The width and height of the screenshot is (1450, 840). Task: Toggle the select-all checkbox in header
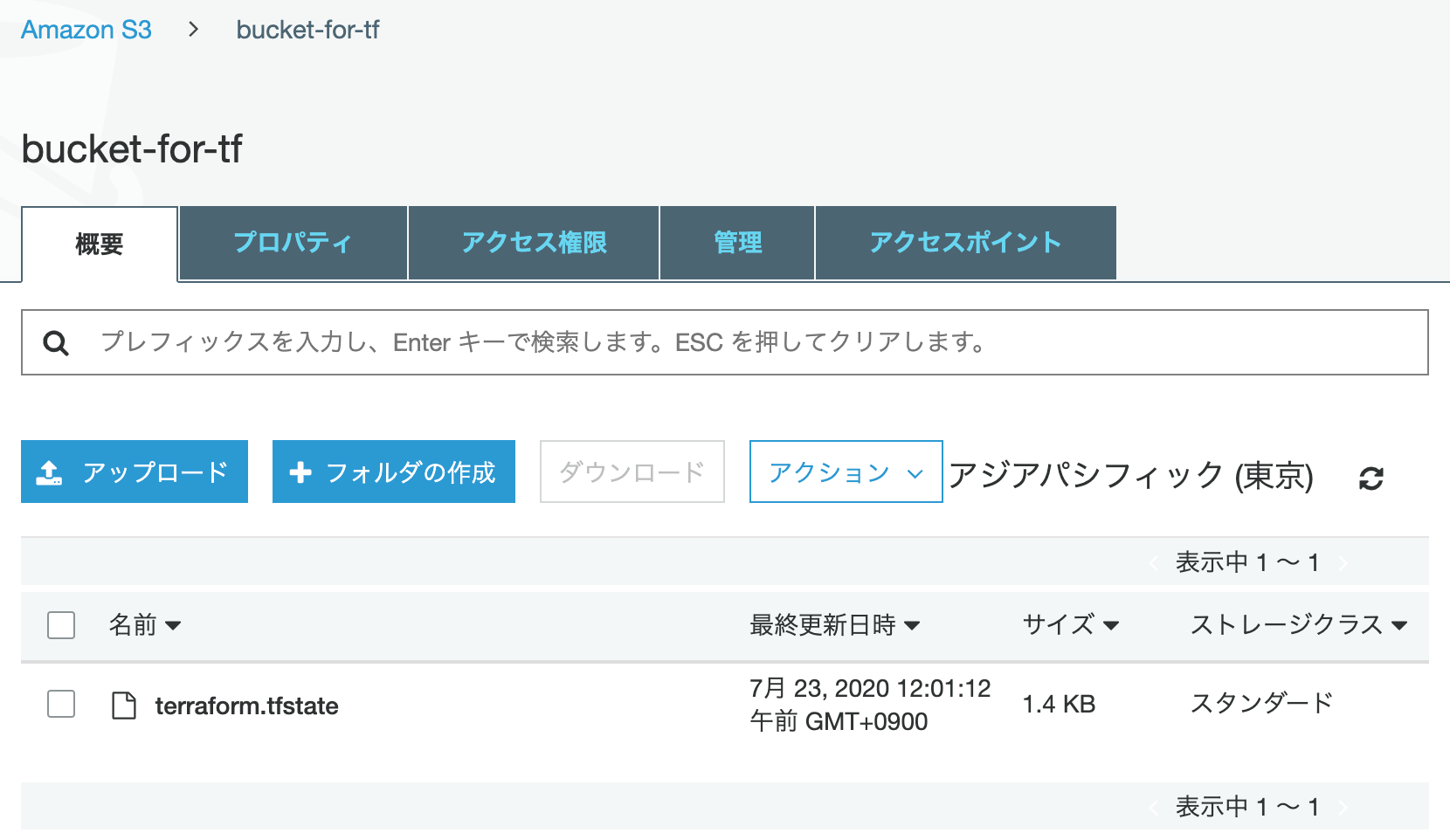(61, 625)
